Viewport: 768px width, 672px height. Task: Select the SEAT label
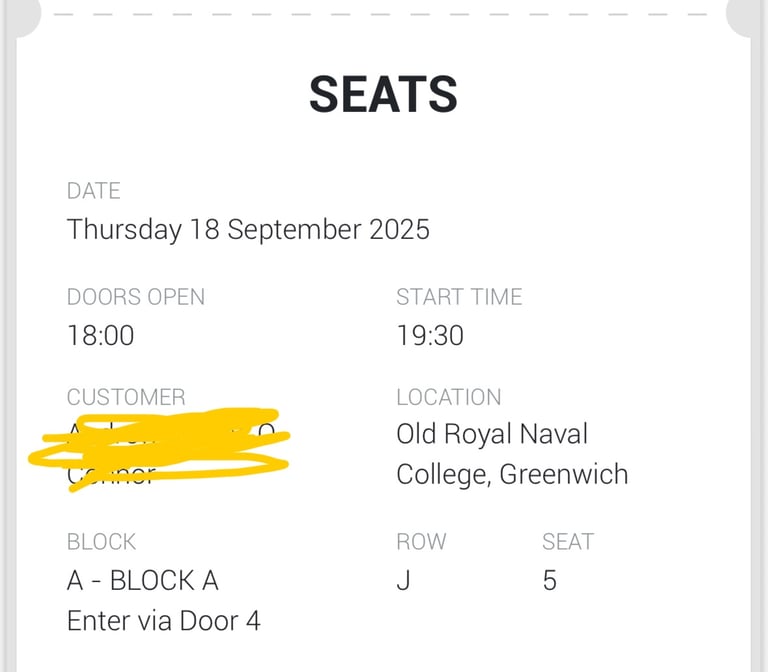pos(568,542)
